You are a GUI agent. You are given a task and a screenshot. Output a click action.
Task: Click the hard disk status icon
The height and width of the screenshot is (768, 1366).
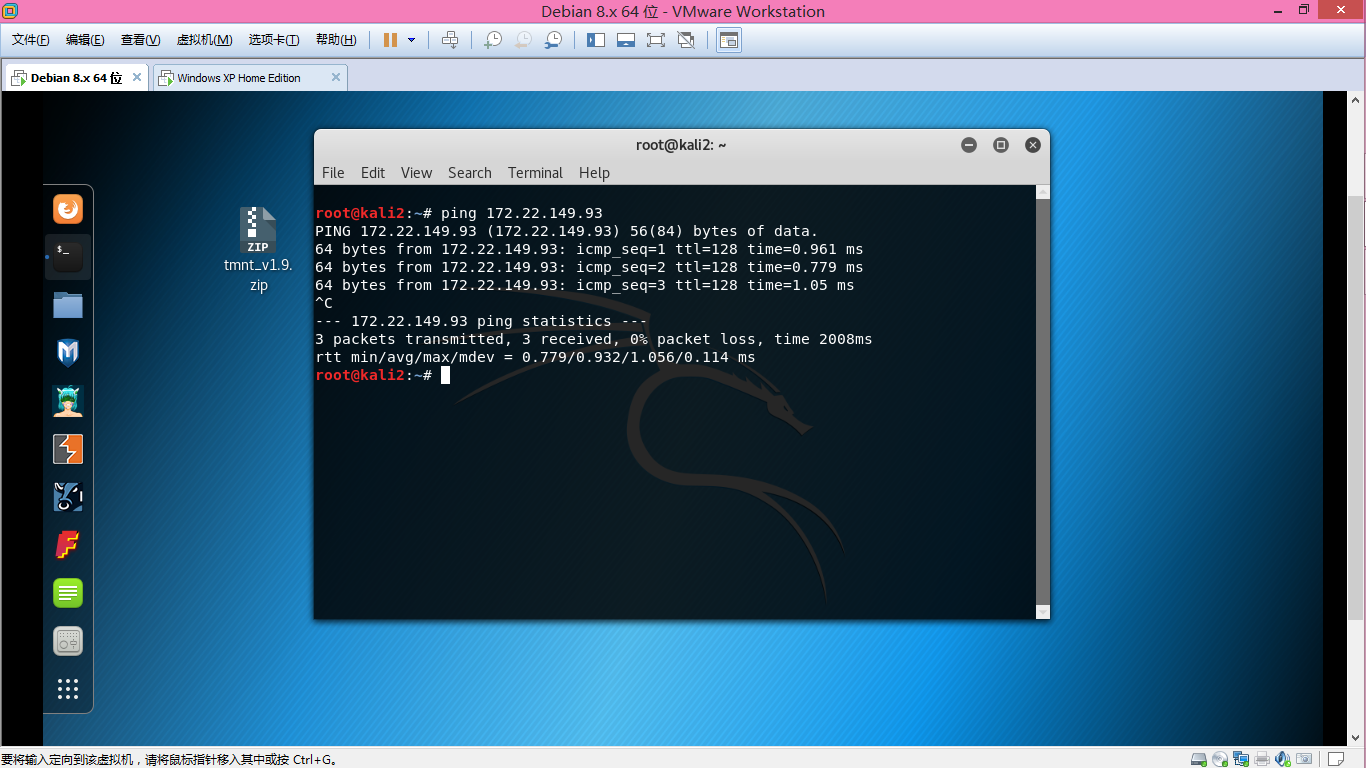pyautogui.click(x=1199, y=759)
